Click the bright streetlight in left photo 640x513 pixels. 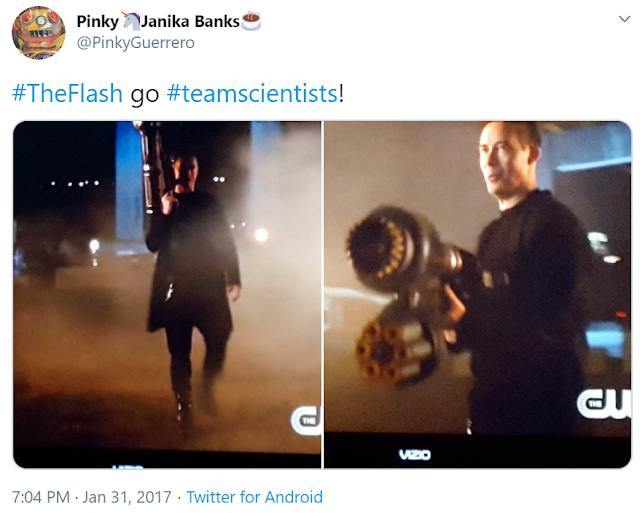coord(261,235)
